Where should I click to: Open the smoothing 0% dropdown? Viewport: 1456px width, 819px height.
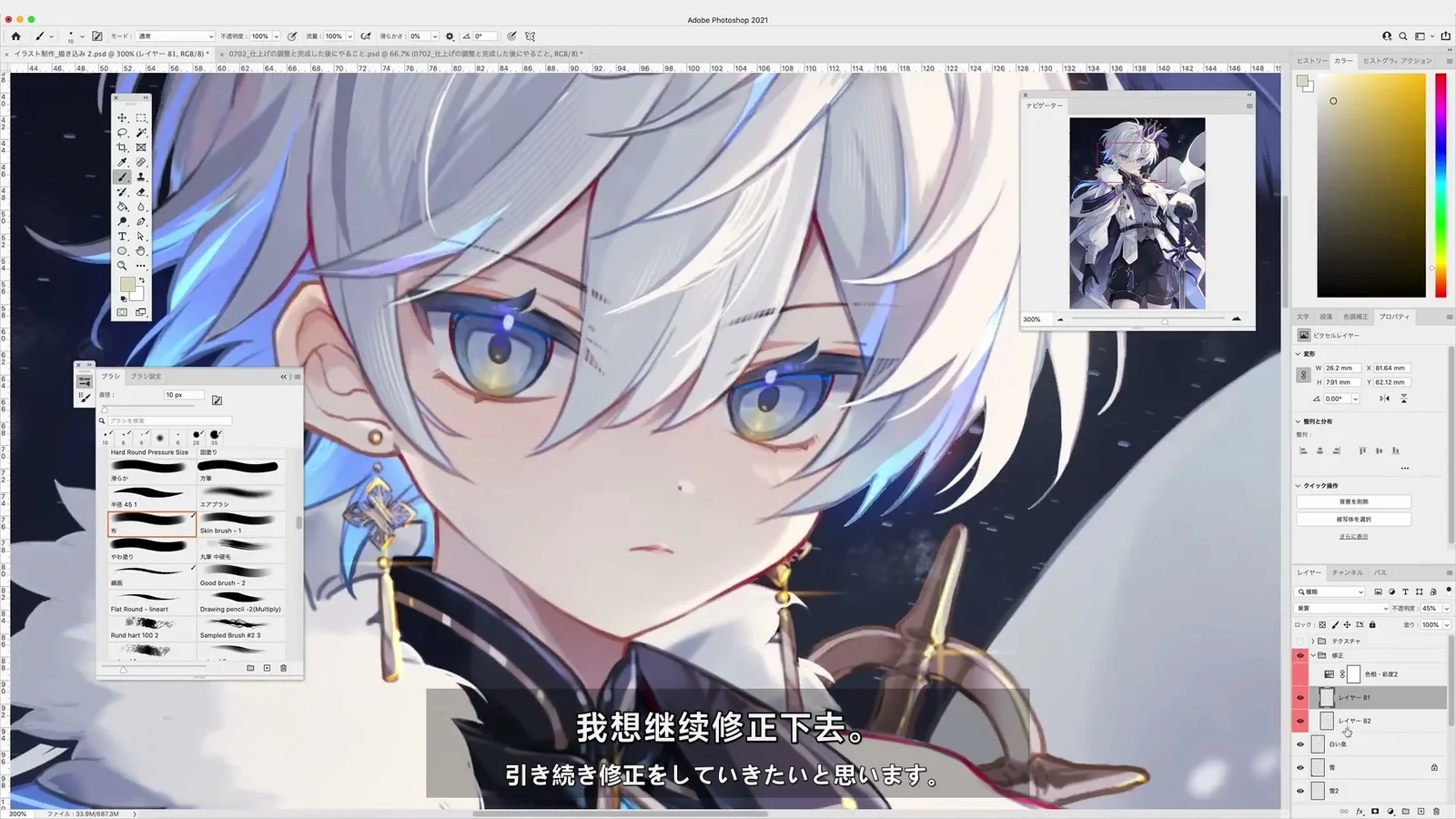[435, 36]
